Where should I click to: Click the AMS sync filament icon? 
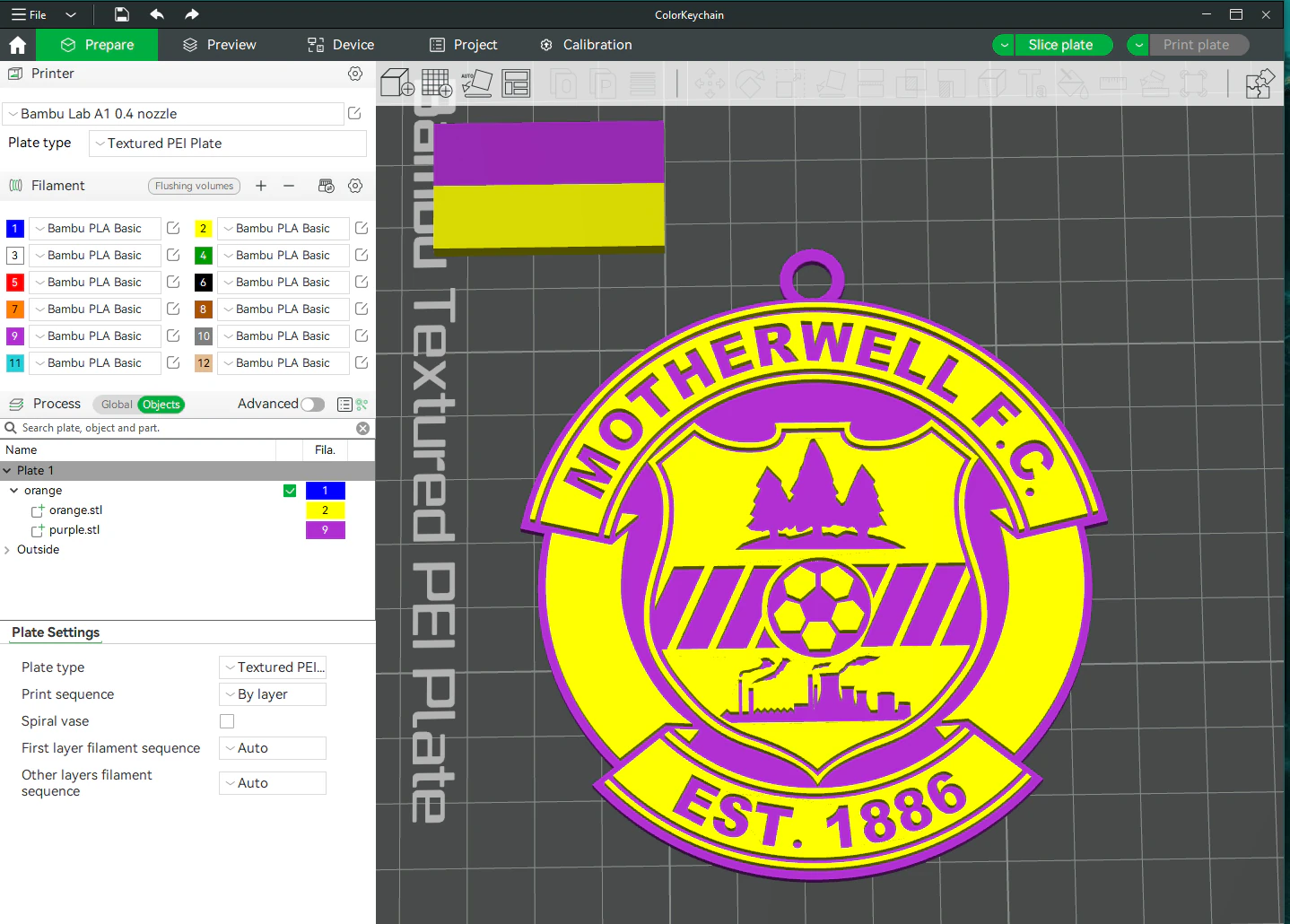click(327, 186)
